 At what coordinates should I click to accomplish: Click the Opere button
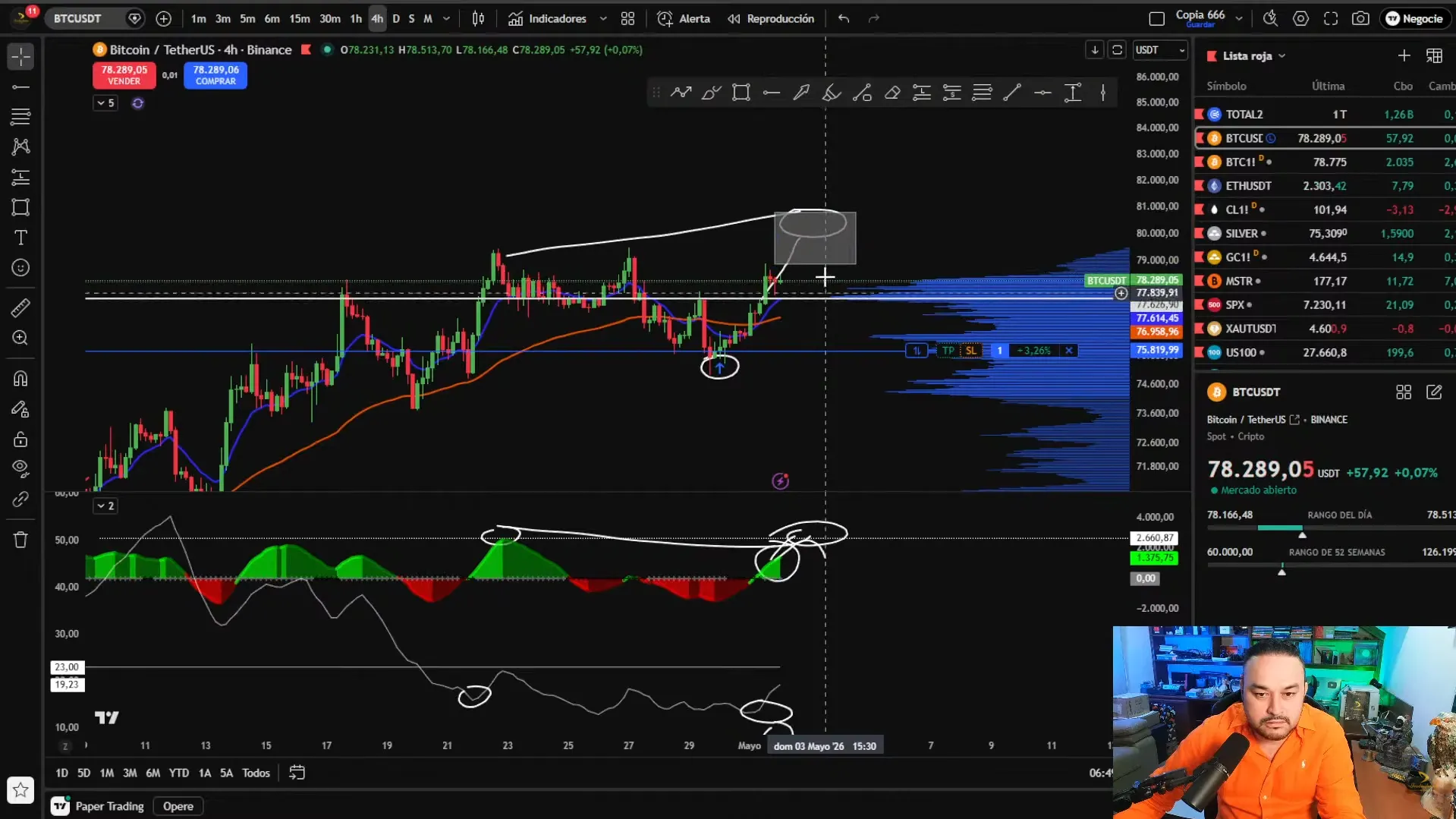pyautogui.click(x=178, y=806)
